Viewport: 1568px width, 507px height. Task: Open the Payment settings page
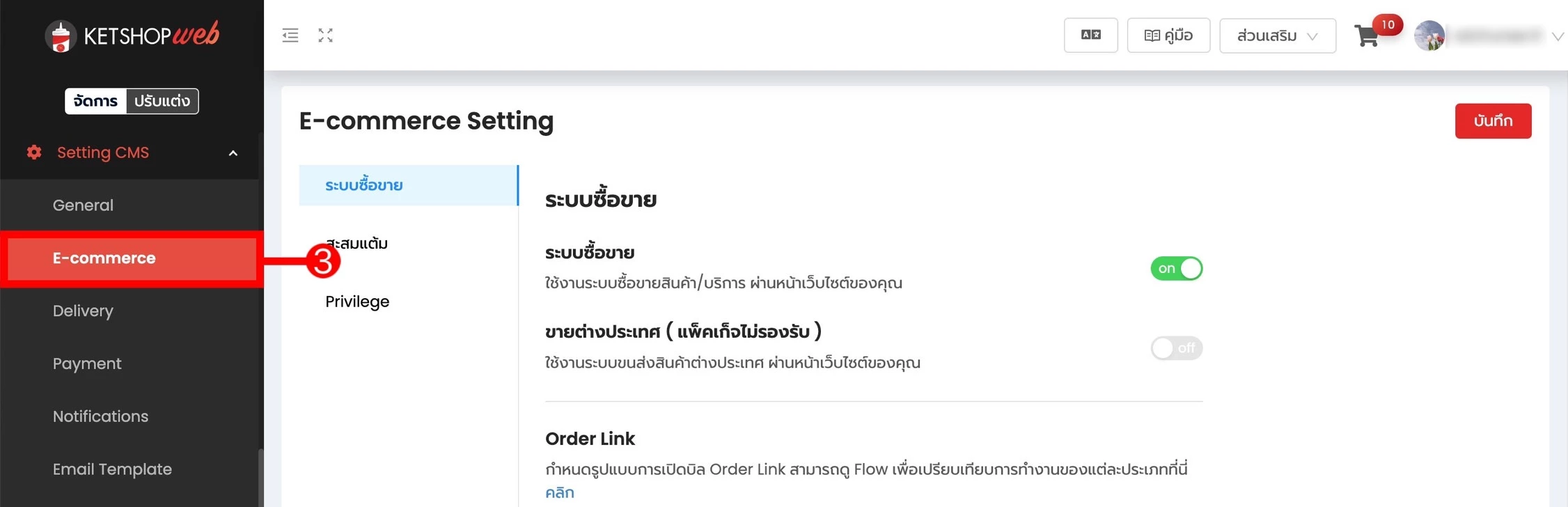click(x=87, y=363)
